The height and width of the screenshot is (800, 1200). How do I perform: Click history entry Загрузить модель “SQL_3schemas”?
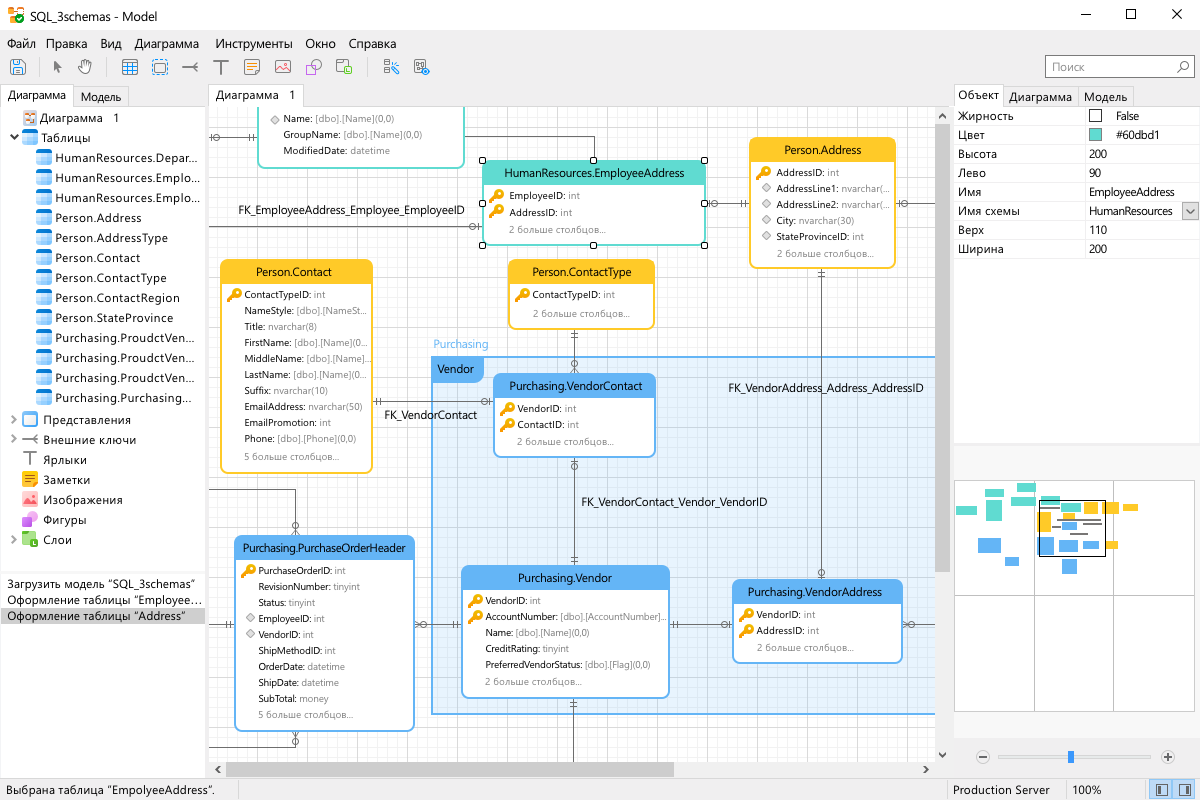(101, 583)
